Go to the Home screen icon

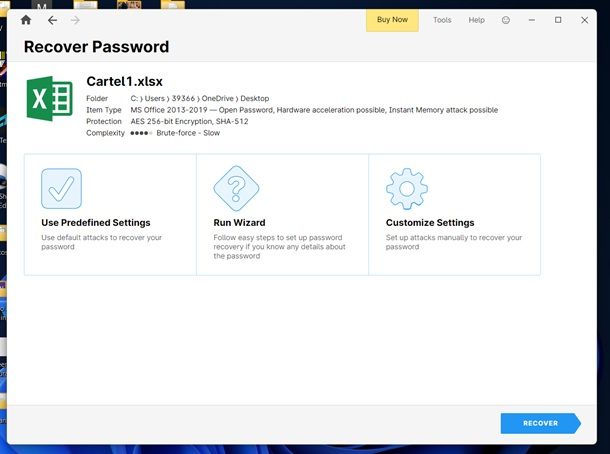point(26,20)
